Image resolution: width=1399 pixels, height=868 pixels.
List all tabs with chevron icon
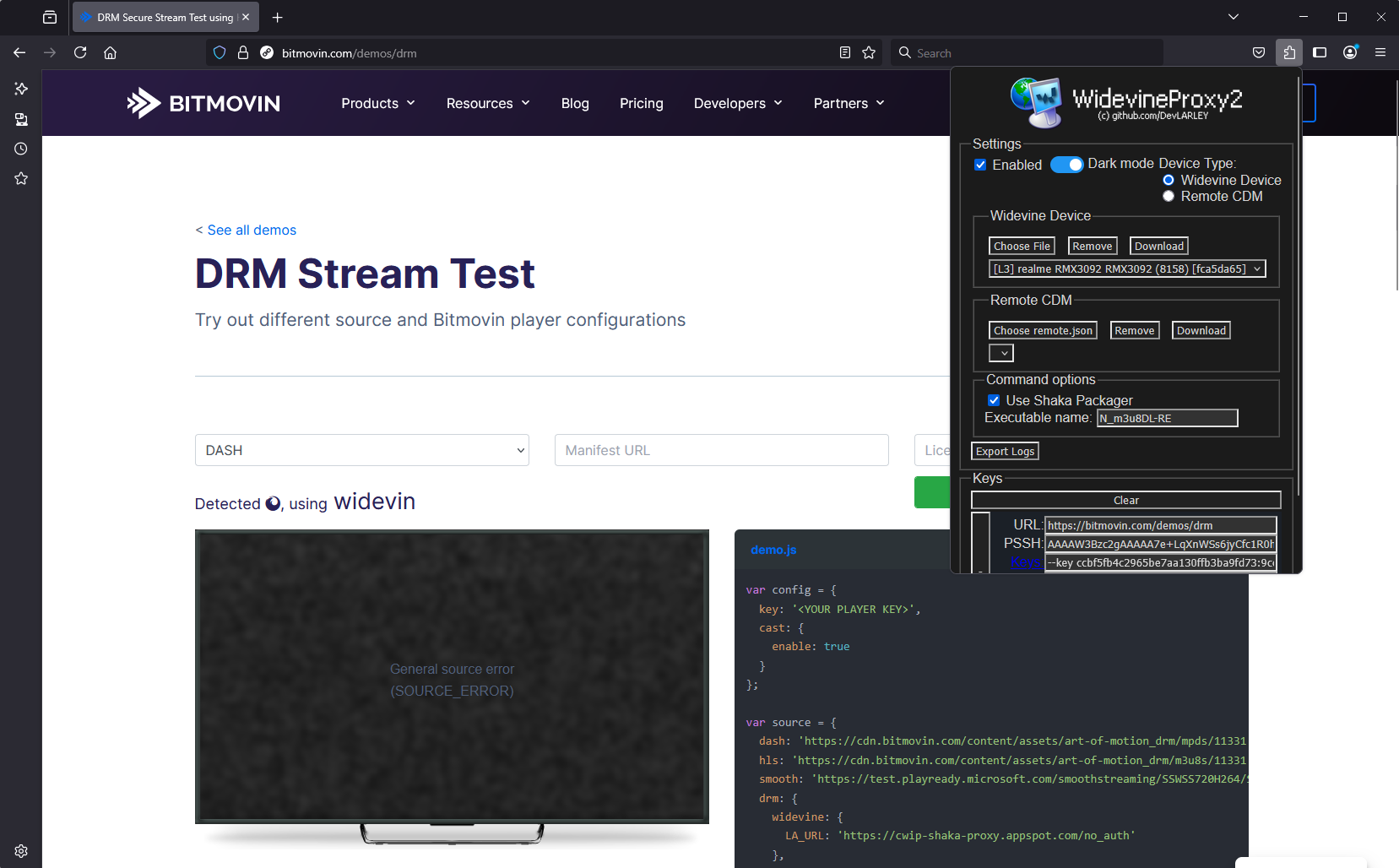pyautogui.click(x=1234, y=17)
